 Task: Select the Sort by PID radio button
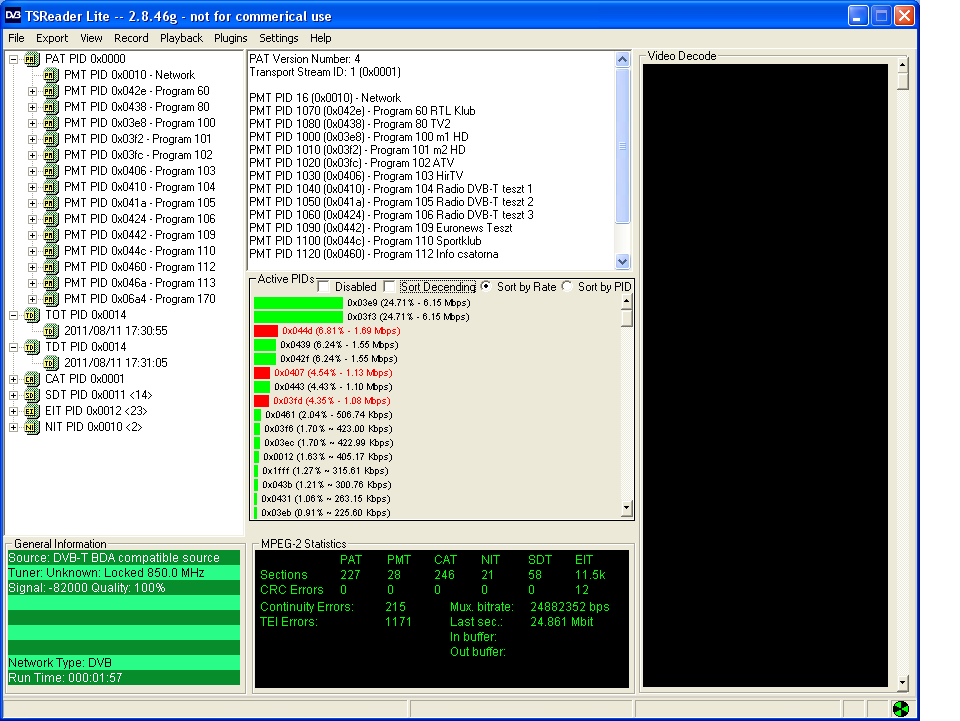(567, 286)
